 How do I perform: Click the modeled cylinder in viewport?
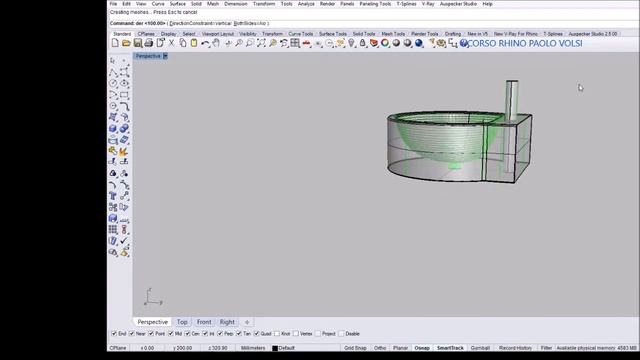point(512,100)
